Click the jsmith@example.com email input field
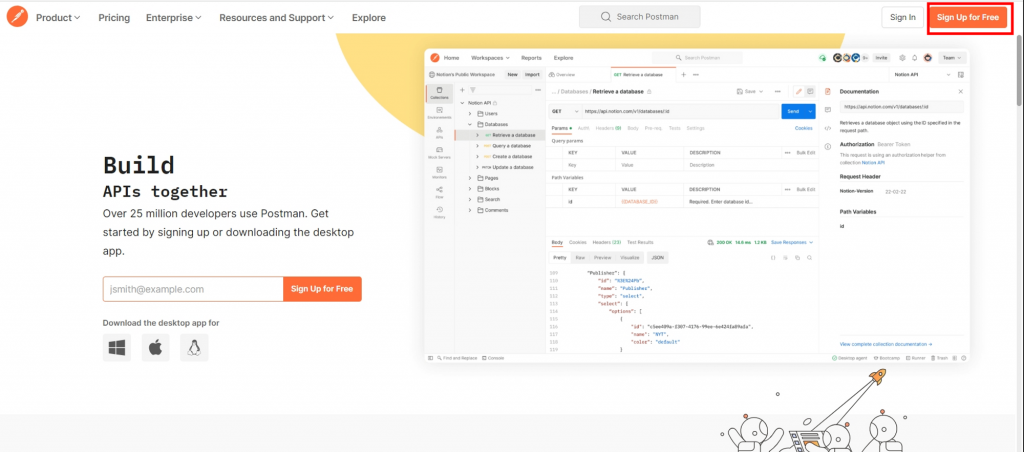Viewport: 1024px width, 452px height. (x=193, y=289)
